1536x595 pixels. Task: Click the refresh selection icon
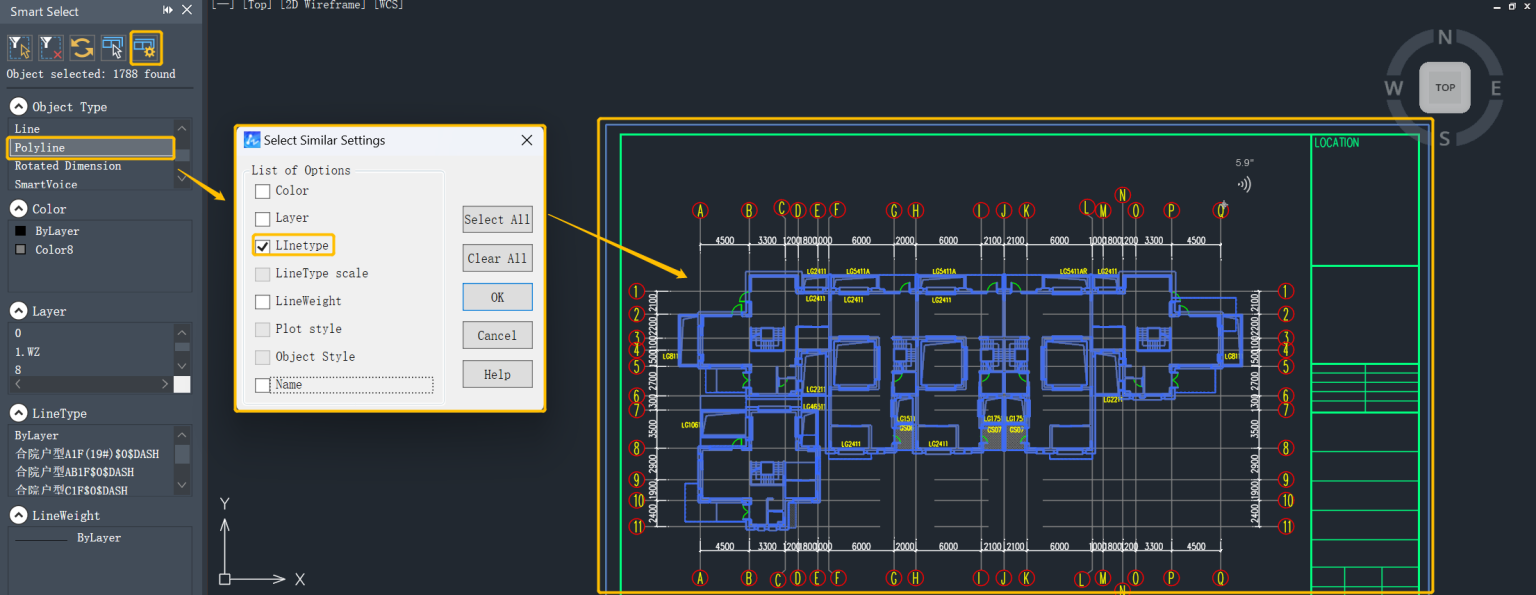(80, 47)
